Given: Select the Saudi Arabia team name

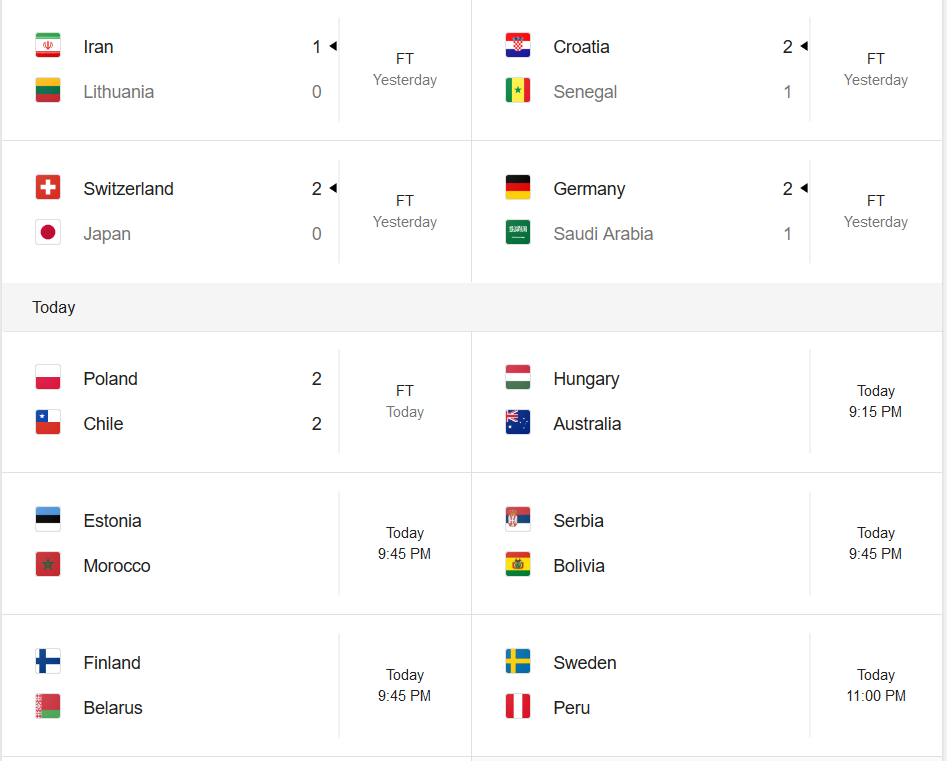Looking at the screenshot, I should tap(603, 234).
